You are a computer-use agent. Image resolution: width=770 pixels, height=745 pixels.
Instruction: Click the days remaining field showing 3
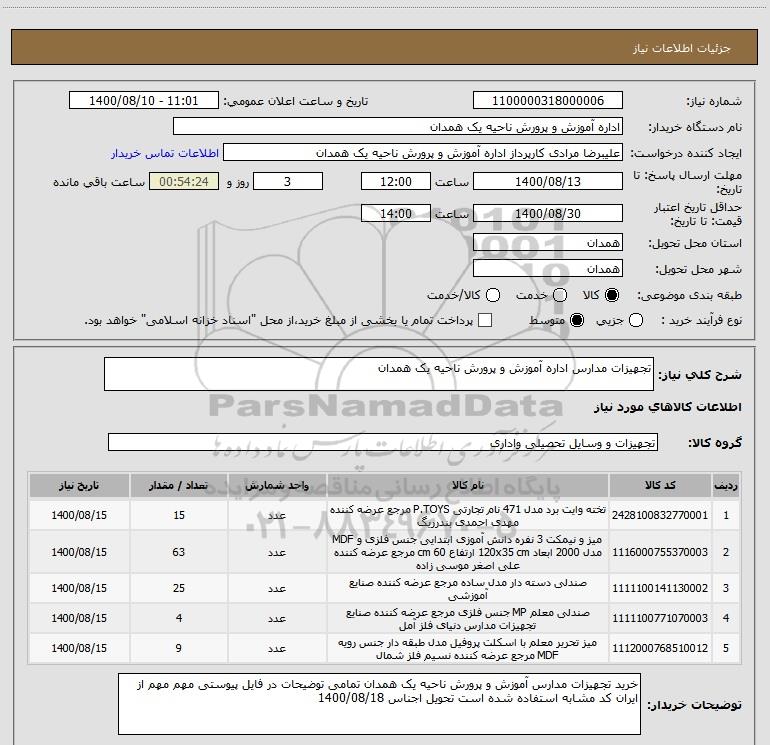coord(287,181)
